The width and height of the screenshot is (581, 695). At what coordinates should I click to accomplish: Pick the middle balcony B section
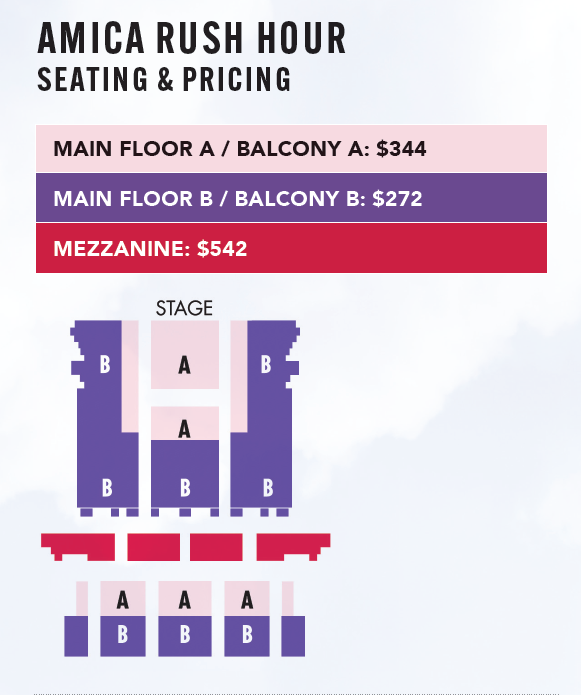(x=185, y=636)
